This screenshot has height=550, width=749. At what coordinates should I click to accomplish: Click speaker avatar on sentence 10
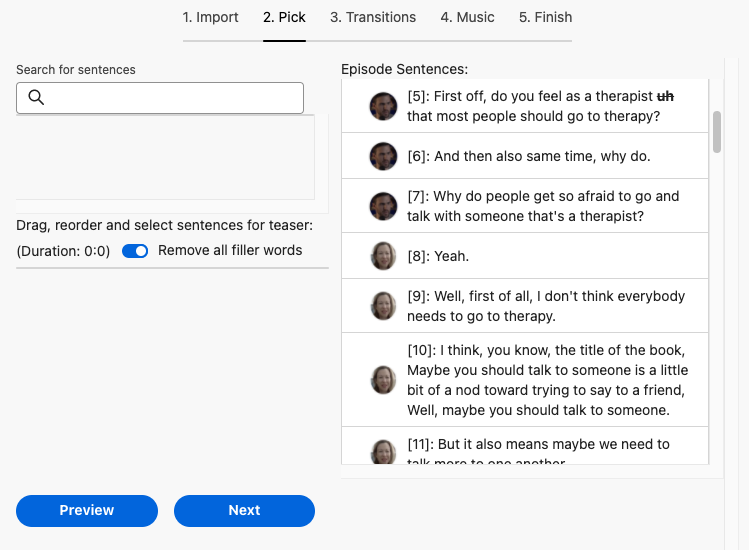pyautogui.click(x=383, y=380)
